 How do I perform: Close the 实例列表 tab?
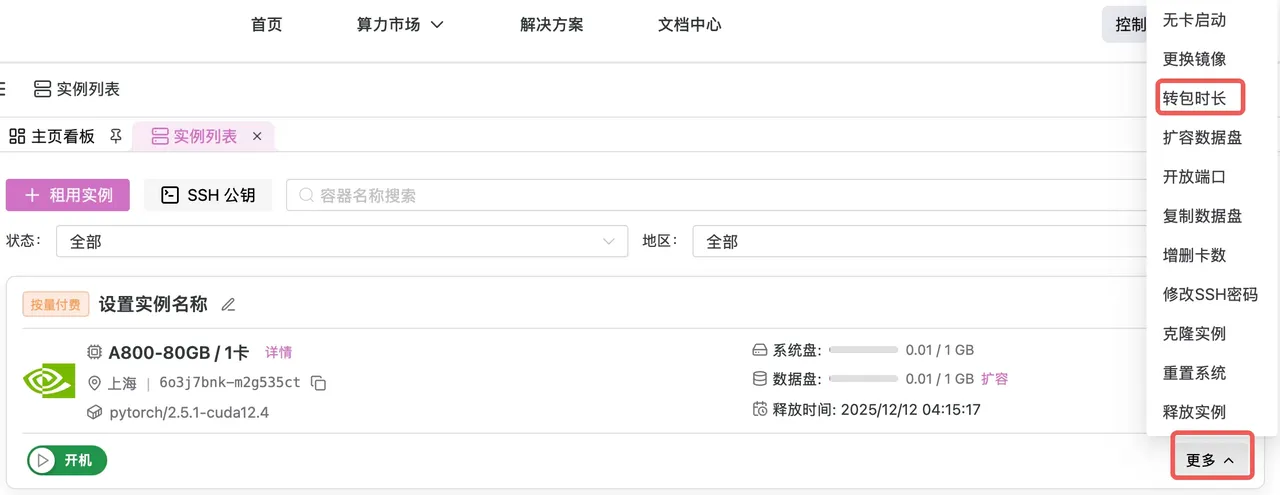(257, 137)
